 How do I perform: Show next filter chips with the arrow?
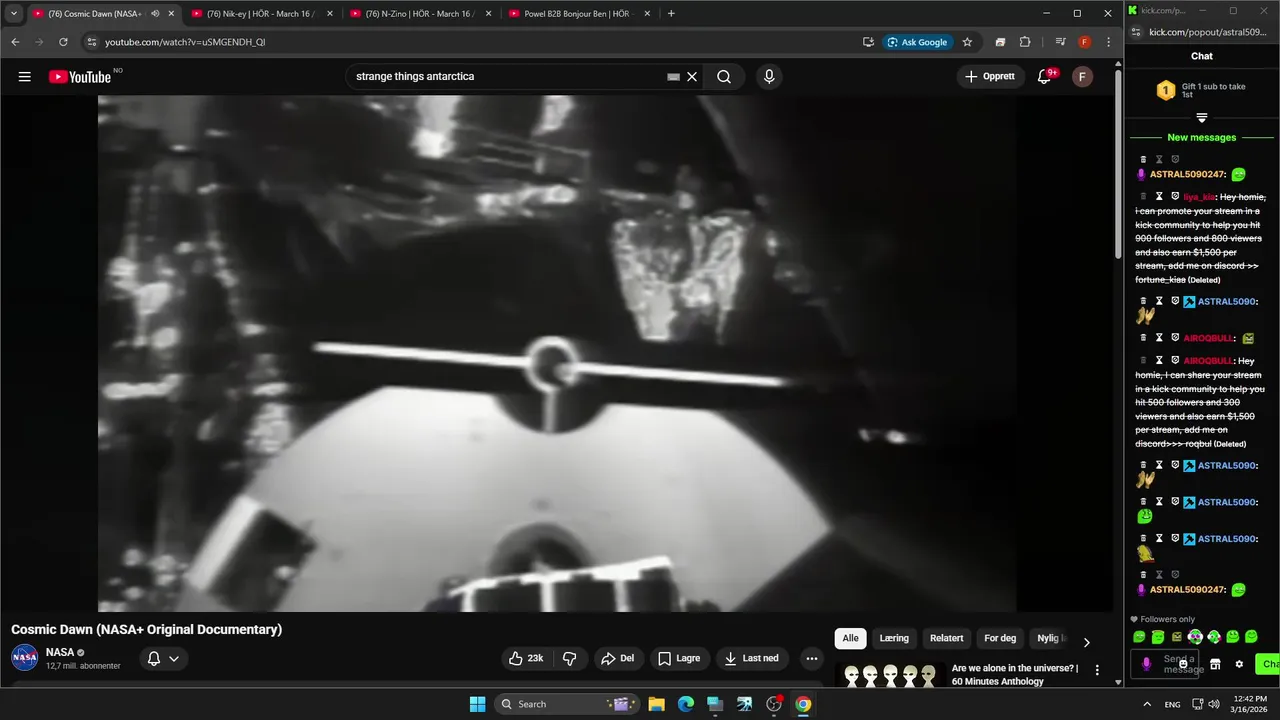1086,642
